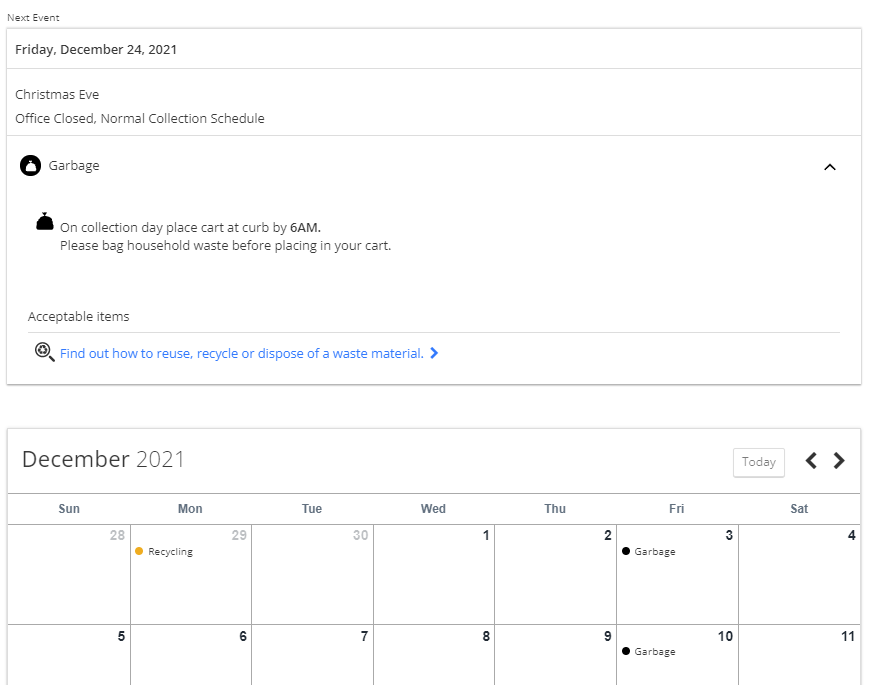Open the Garbage event on Friday December 10
Image resolution: width=874 pixels, height=685 pixels.
pos(649,651)
